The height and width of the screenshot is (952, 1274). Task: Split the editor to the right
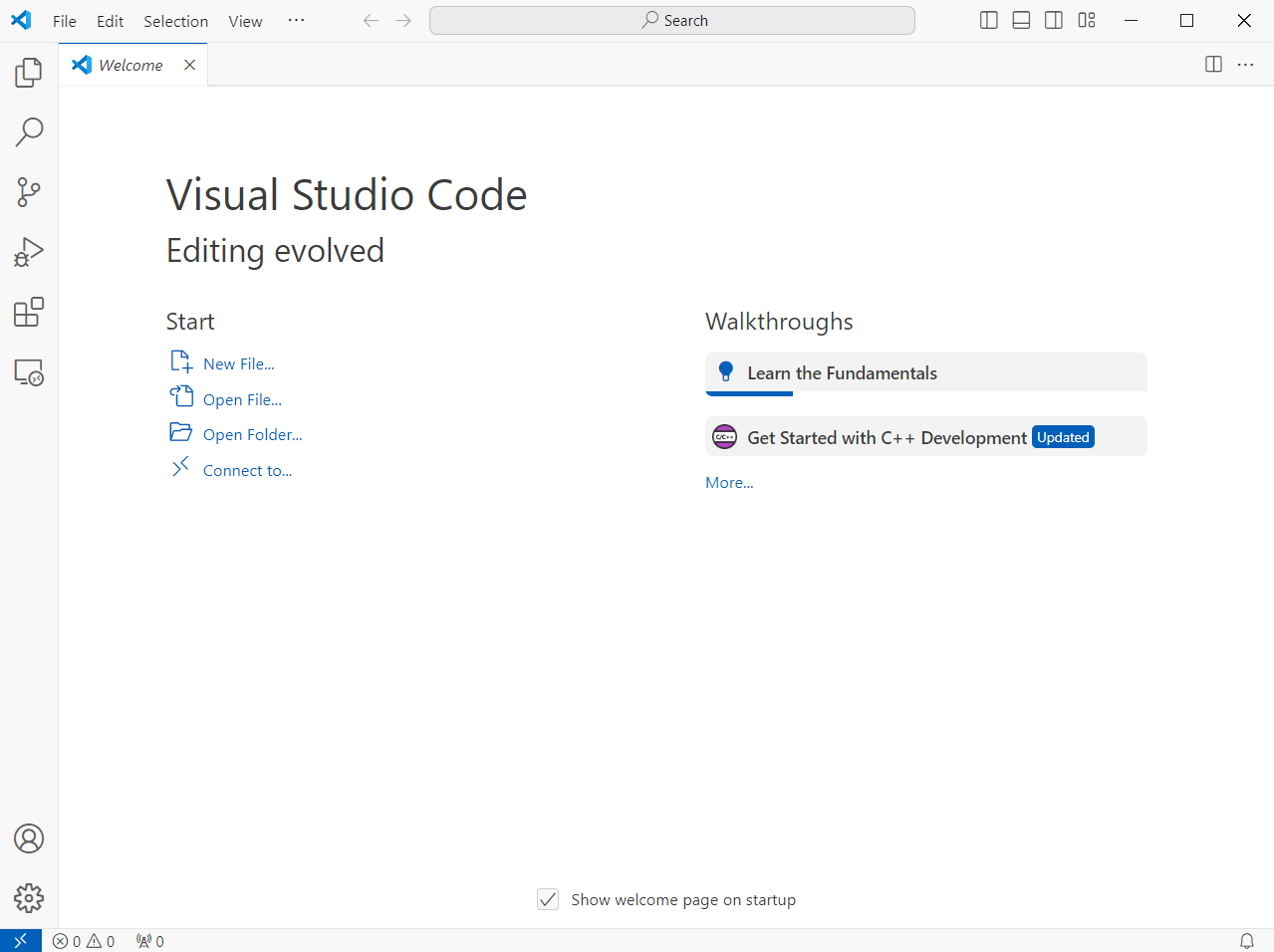(1213, 65)
